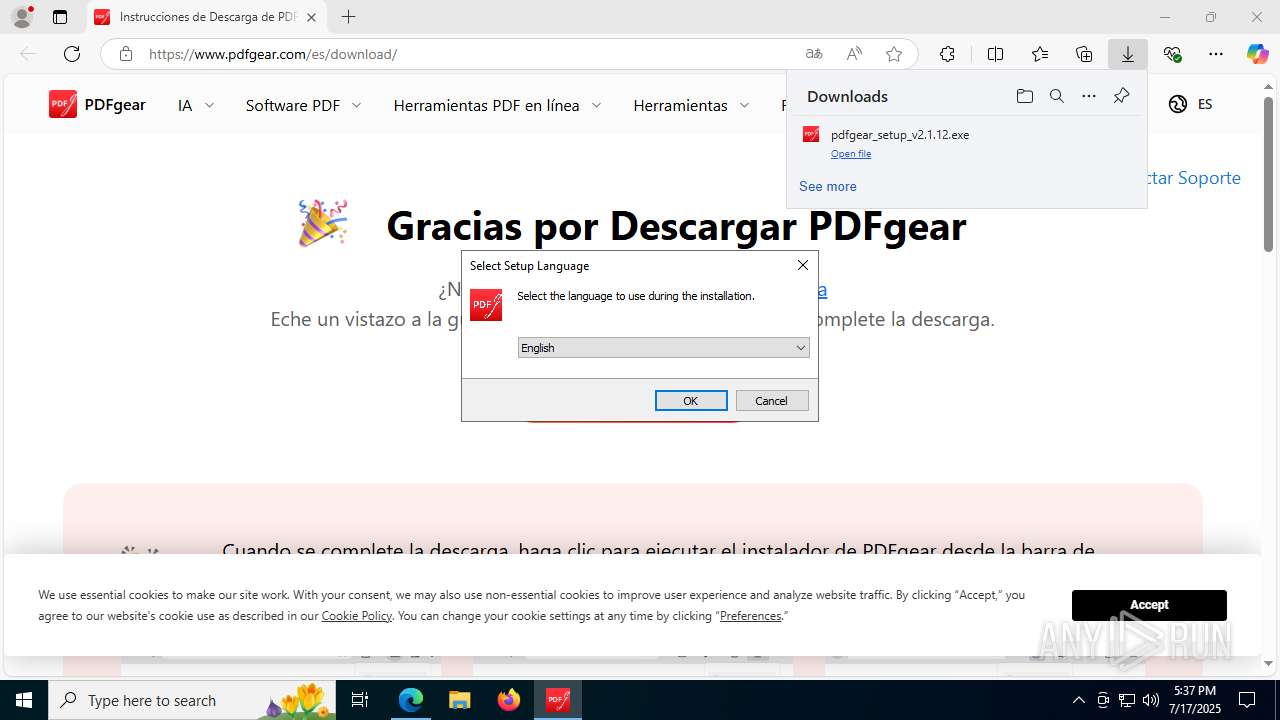Open network icon in system tray
This screenshot has width=1280, height=720.
[1127, 700]
